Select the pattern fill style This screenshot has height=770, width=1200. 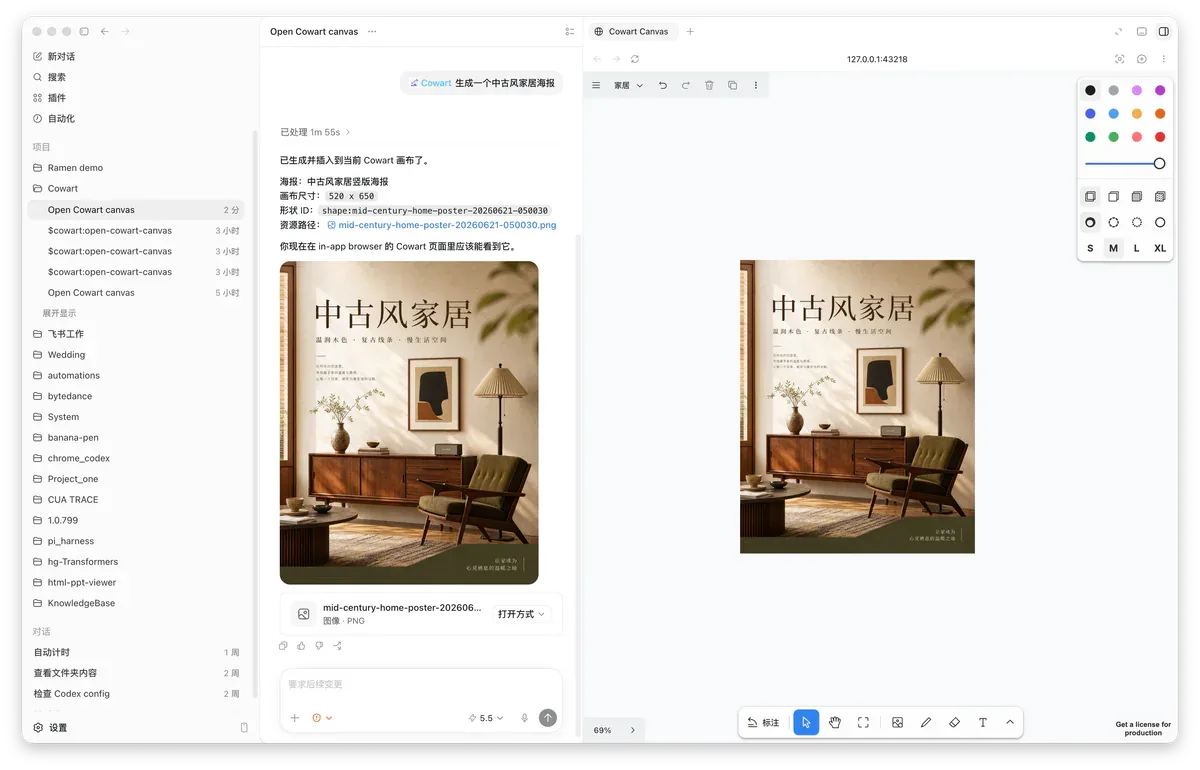[x=1160, y=197]
